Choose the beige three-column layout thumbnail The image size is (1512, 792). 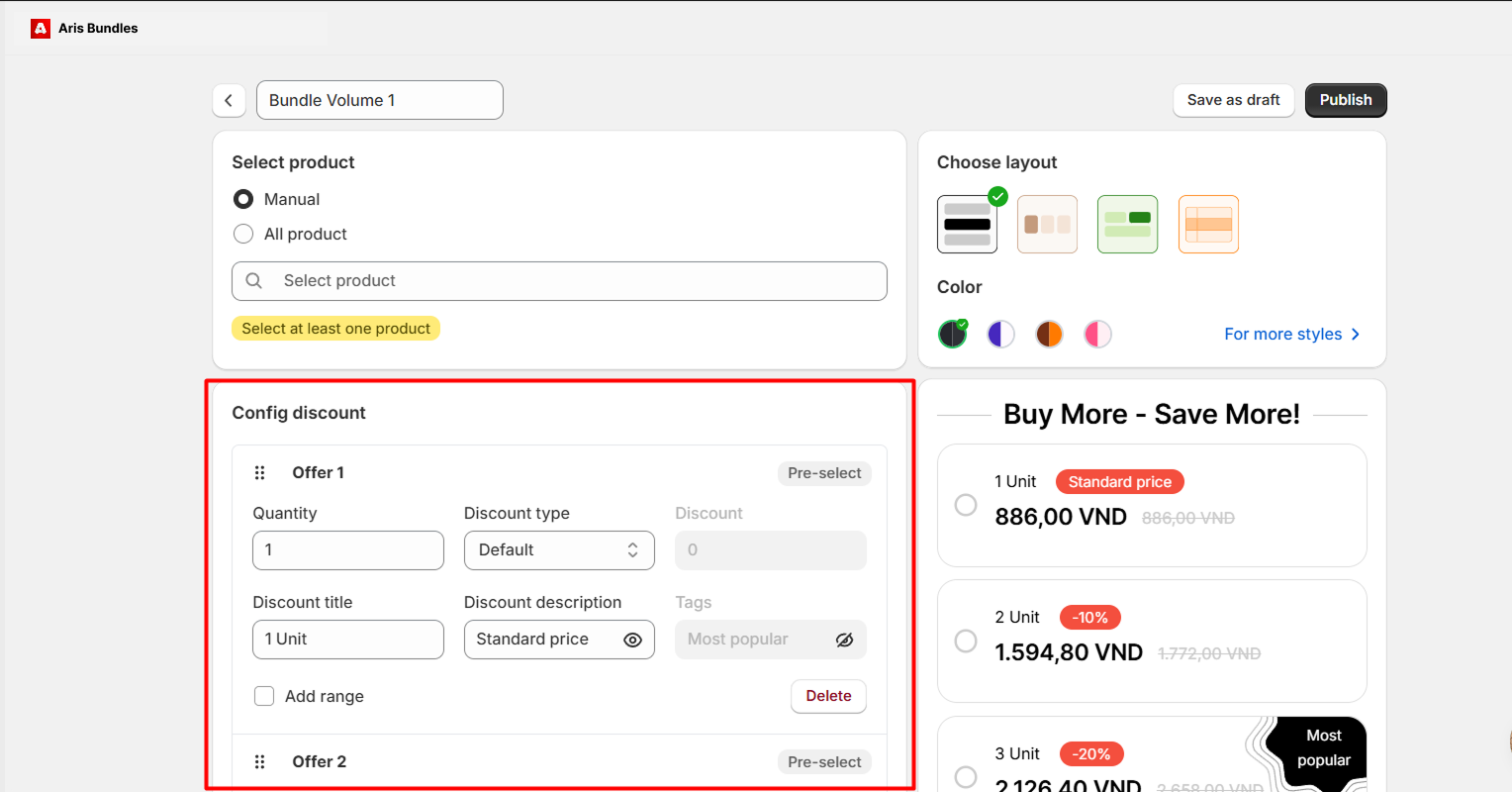[x=1047, y=225]
